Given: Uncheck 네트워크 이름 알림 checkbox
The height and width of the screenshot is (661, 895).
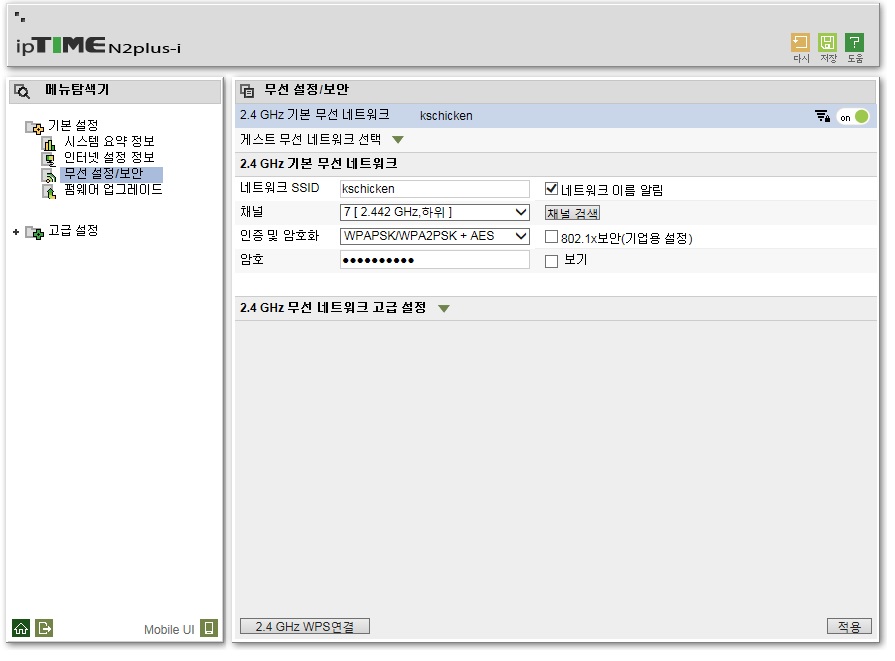Looking at the screenshot, I should [x=551, y=188].
